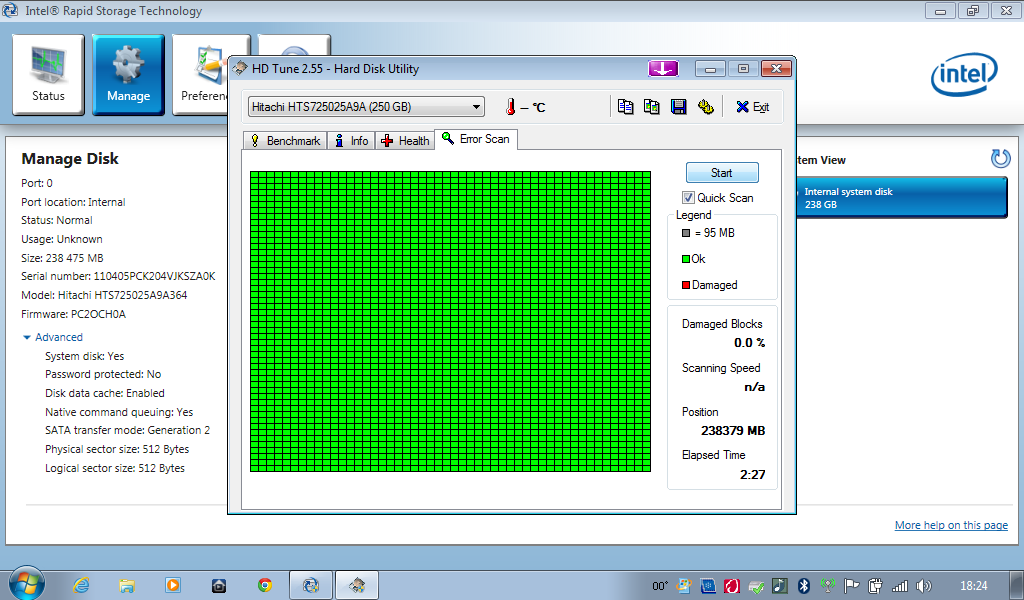Click Show desktop button at taskbar end
This screenshot has width=1024, height=600.
click(x=1017, y=586)
